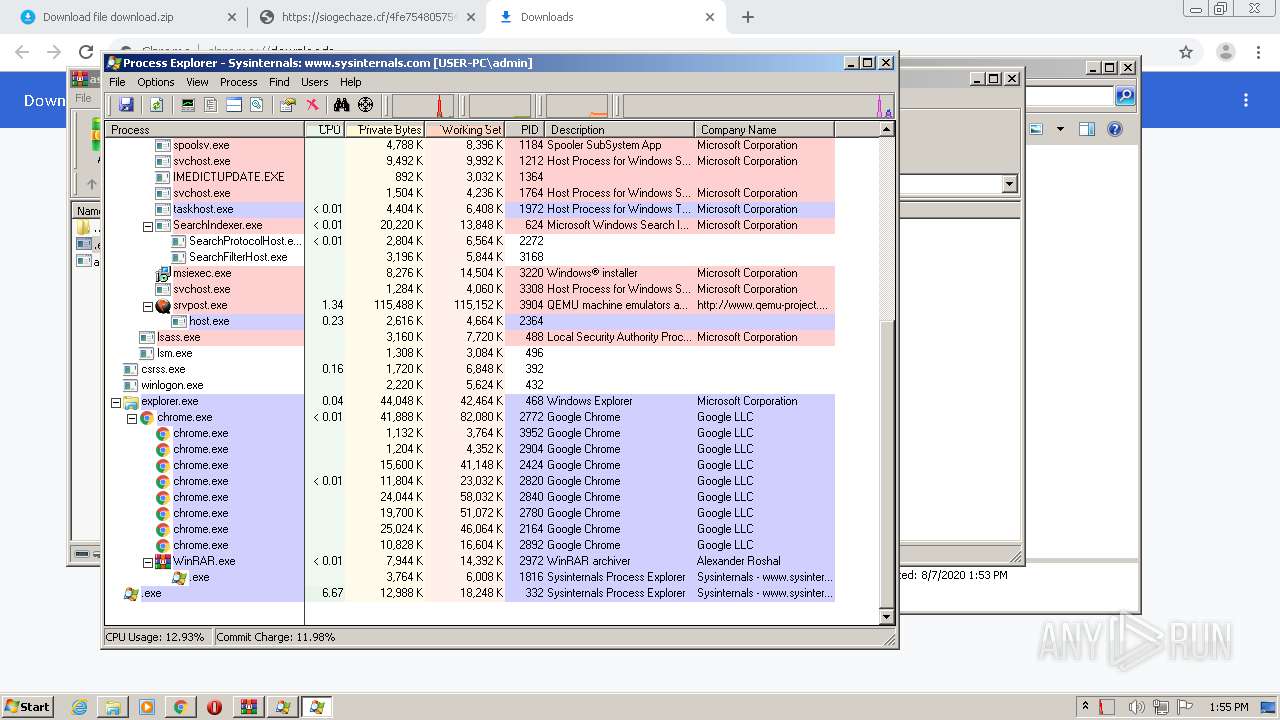
Task: Click the scrollbar up arrow in process list
Action: pos(886,129)
